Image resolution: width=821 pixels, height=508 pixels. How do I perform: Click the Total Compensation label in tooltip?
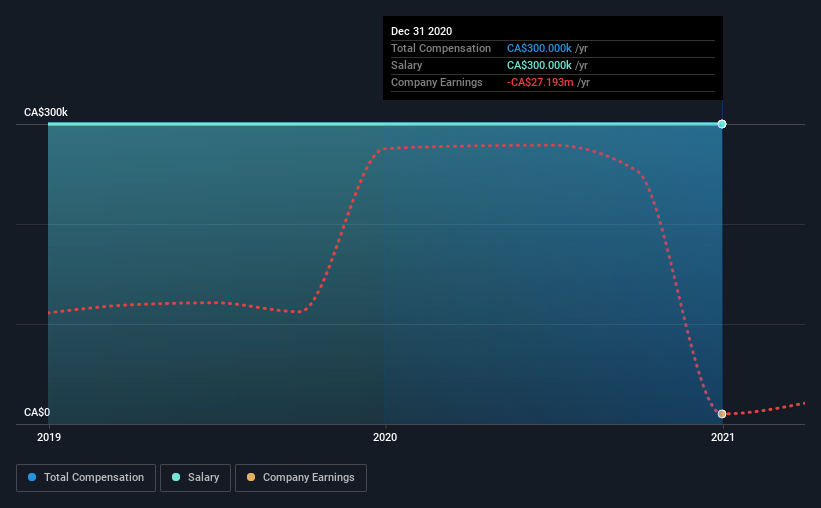pos(441,48)
